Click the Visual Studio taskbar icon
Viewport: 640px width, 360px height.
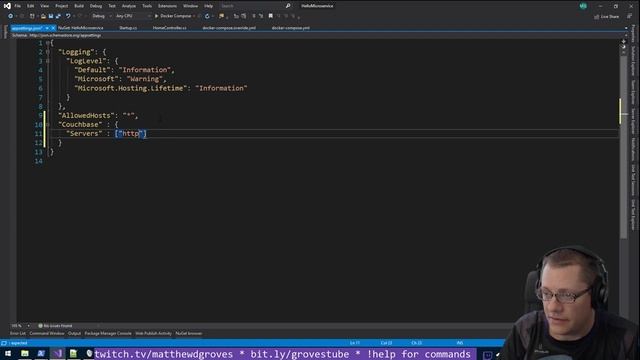click(58, 353)
